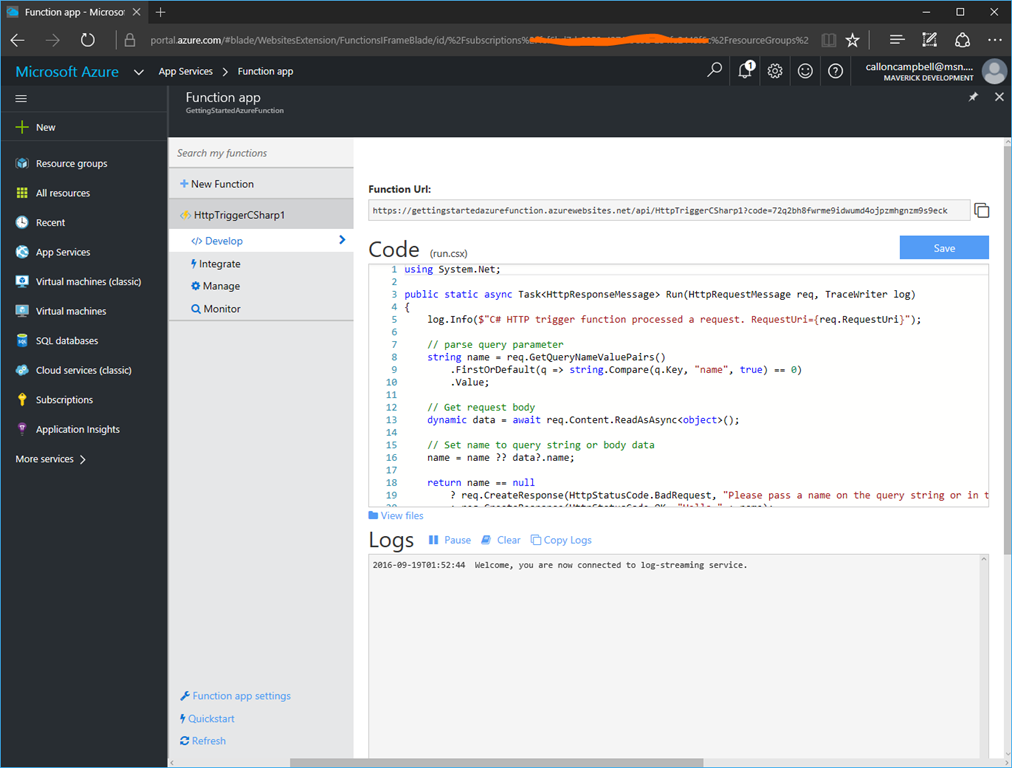The image size is (1012, 768).
Task: Select the Monitor tab
Action: pos(221,309)
